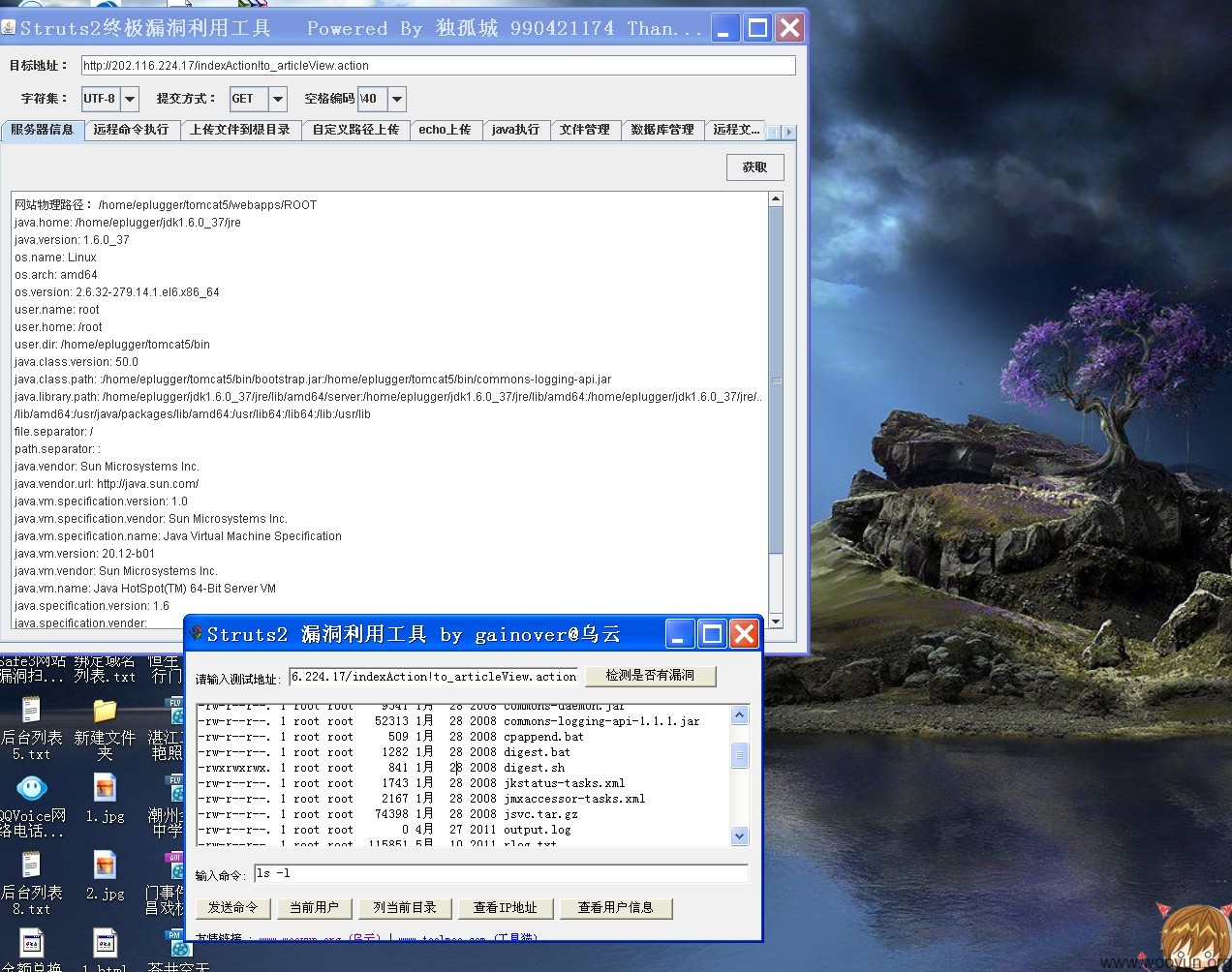Close the Struts2终极漏洞利用工具 window
Viewport: 1232px width, 972px height.
(x=790, y=28)
